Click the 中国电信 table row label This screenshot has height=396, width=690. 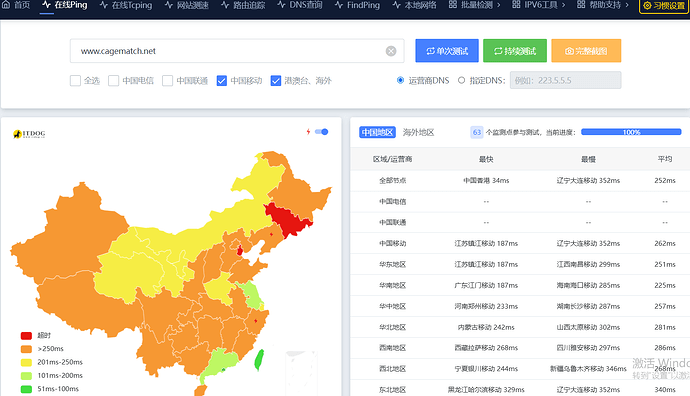393,202
